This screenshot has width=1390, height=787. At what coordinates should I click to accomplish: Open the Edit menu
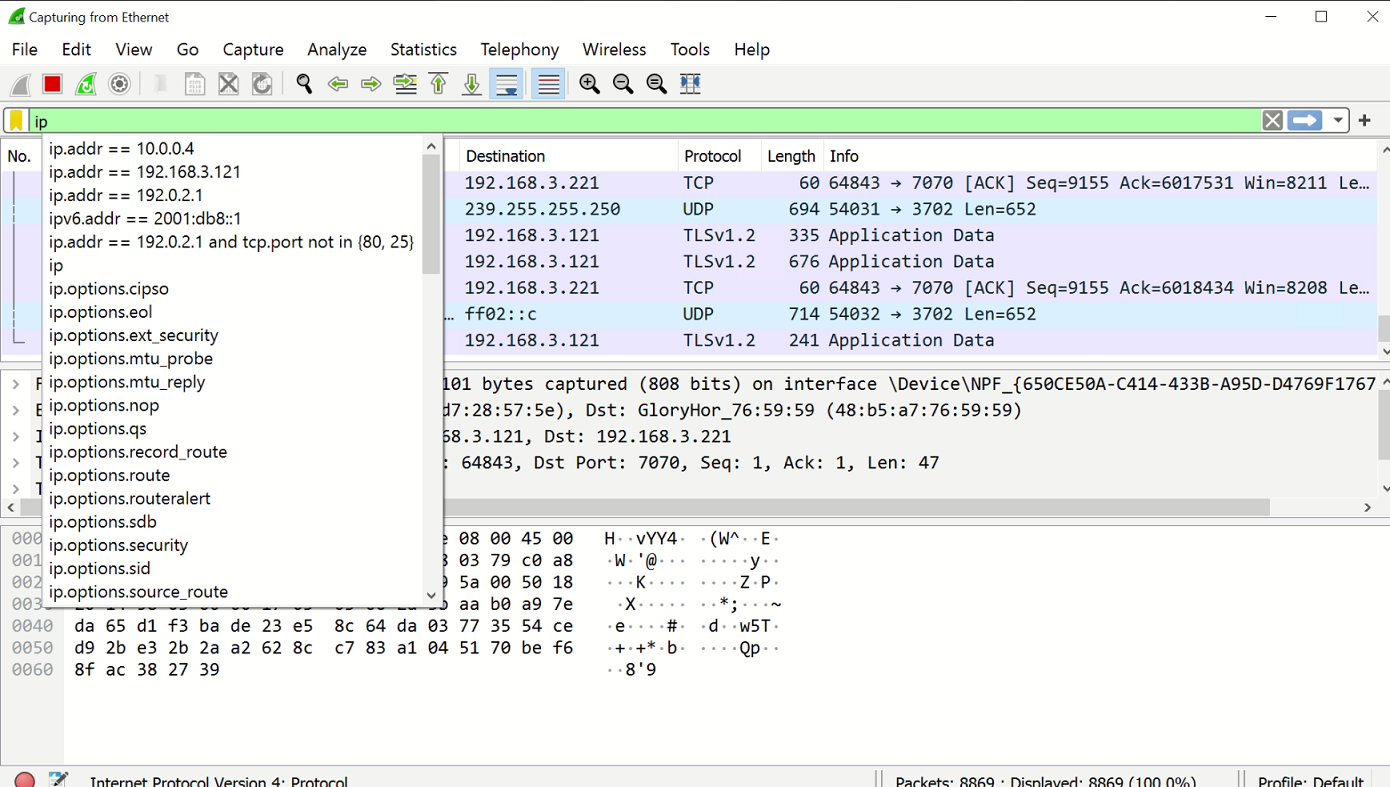coord(76,49)
